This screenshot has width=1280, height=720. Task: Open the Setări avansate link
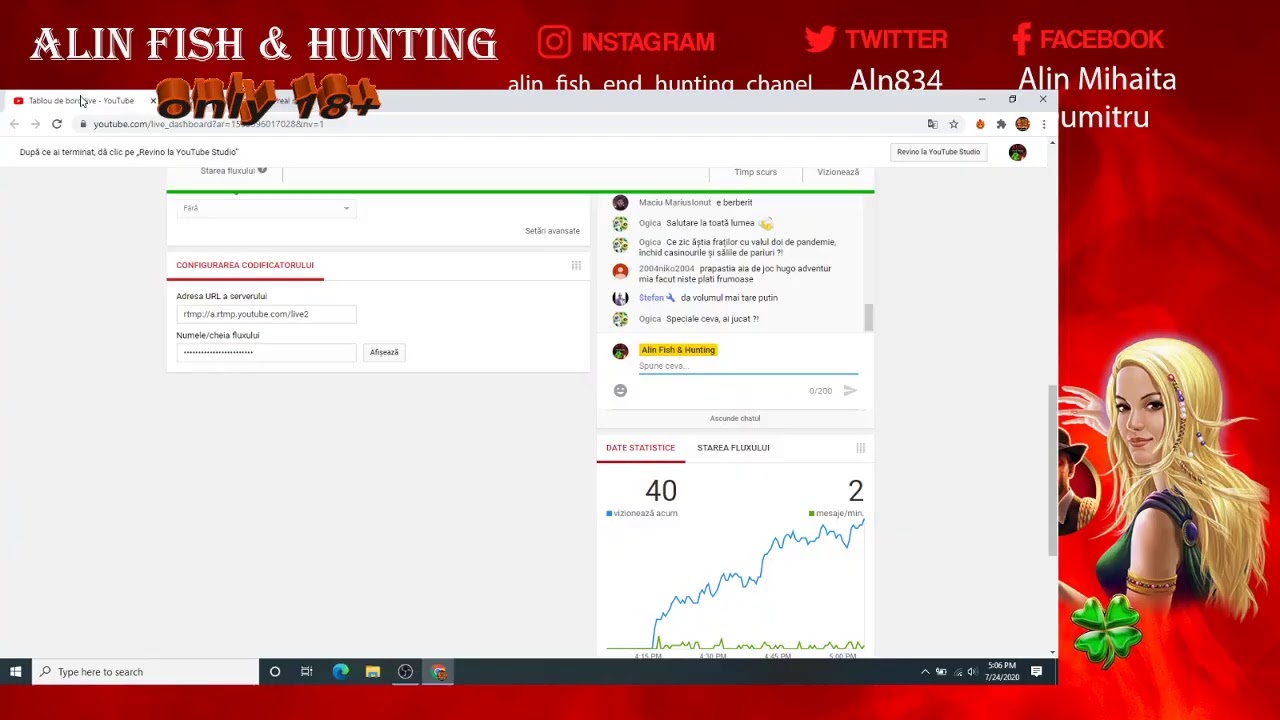[552, 231]
